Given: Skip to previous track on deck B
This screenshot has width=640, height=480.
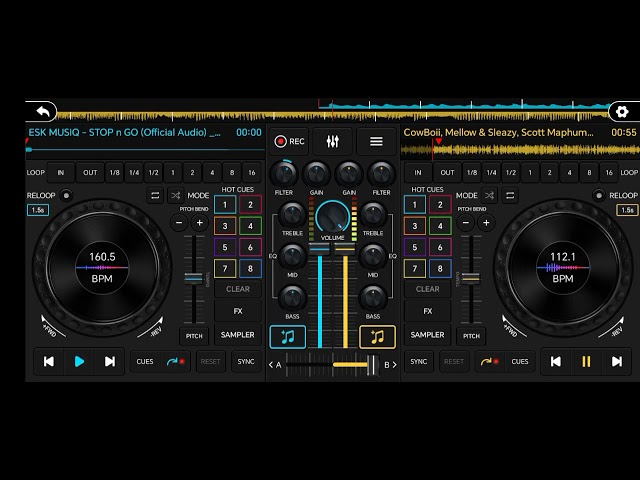Looking at the screenshot, I should click(556, 361).
